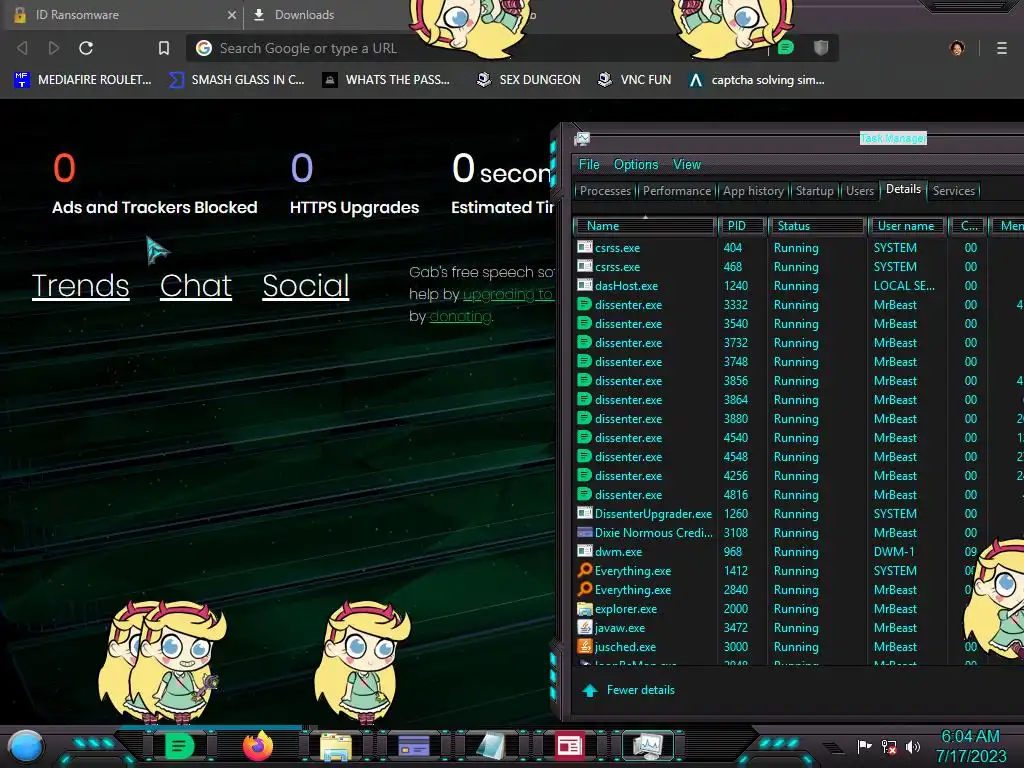The width and height of the screenshot is (1024, 768).
Task: Open the green Dissenter comment icon
Action: [x=786, y=48]
